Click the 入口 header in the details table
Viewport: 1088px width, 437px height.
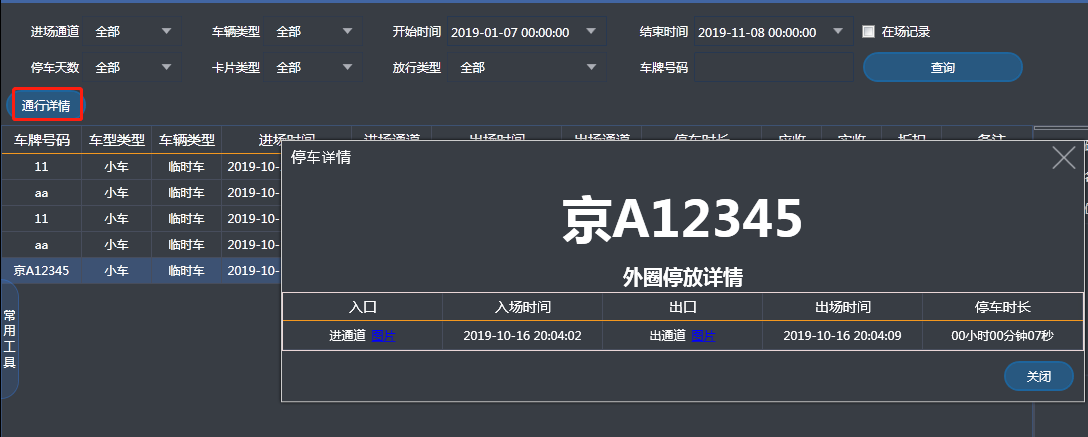click(362, 307)
